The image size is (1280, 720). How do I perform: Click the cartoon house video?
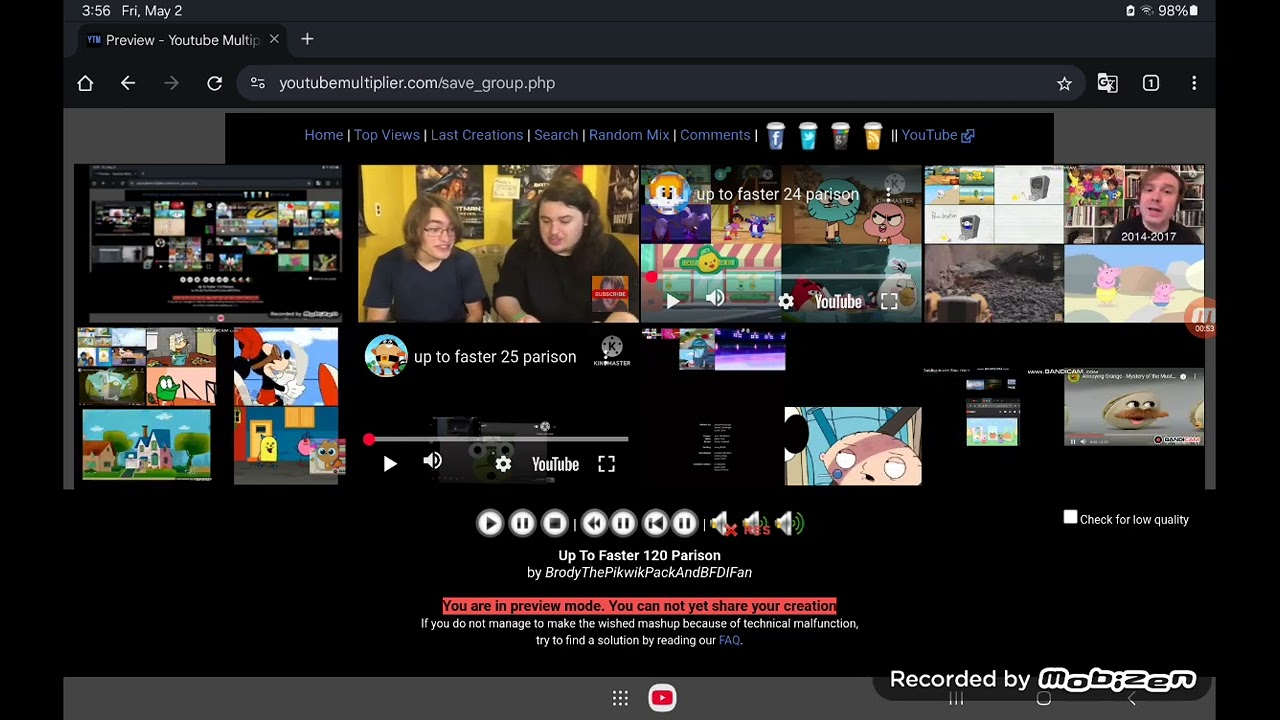click(x=146, y=445)
